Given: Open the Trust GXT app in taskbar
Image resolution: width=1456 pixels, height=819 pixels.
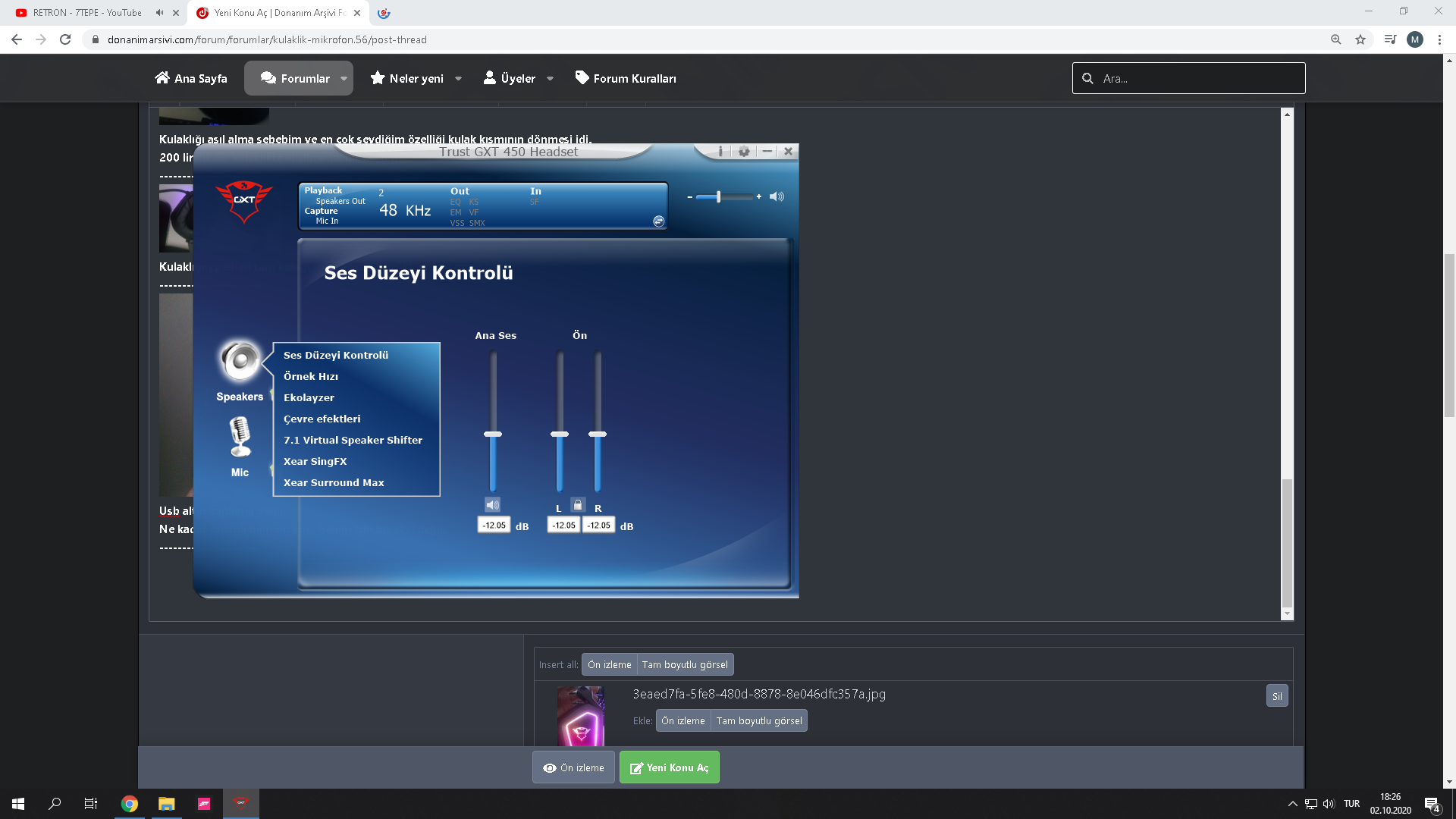Looking at the screenshot, I should point(240,804).
